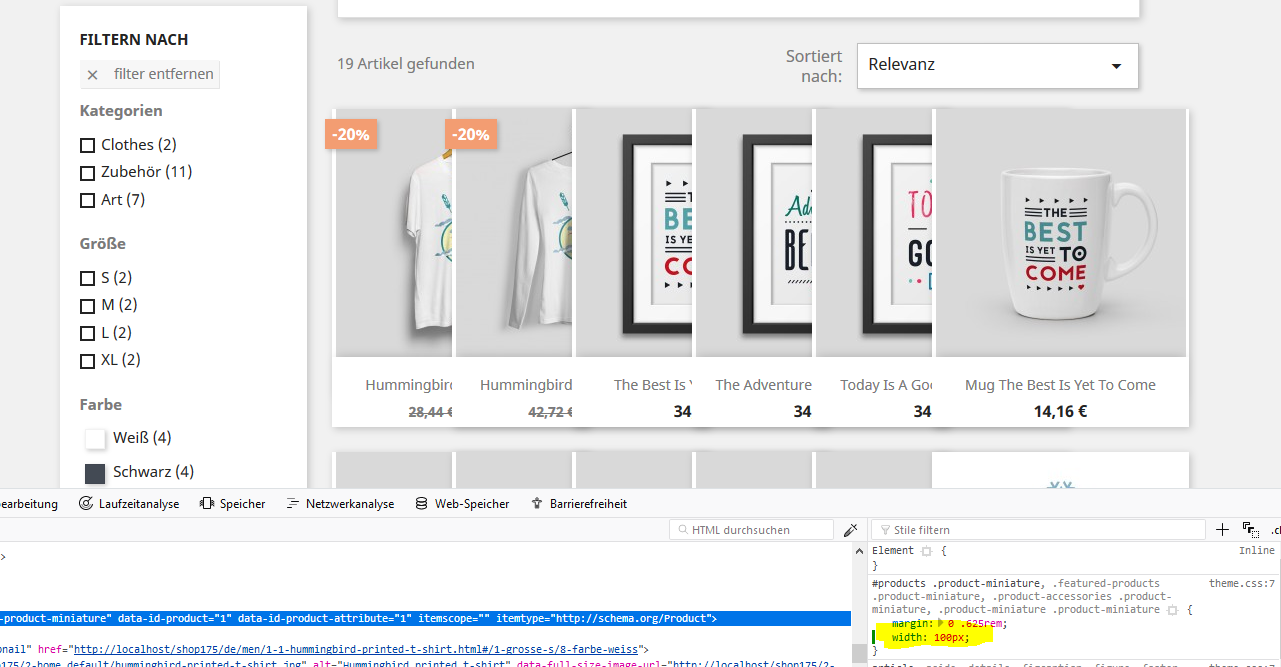
Task: Follow the 'Today Is A Goo' product title link
Action: 886,385
